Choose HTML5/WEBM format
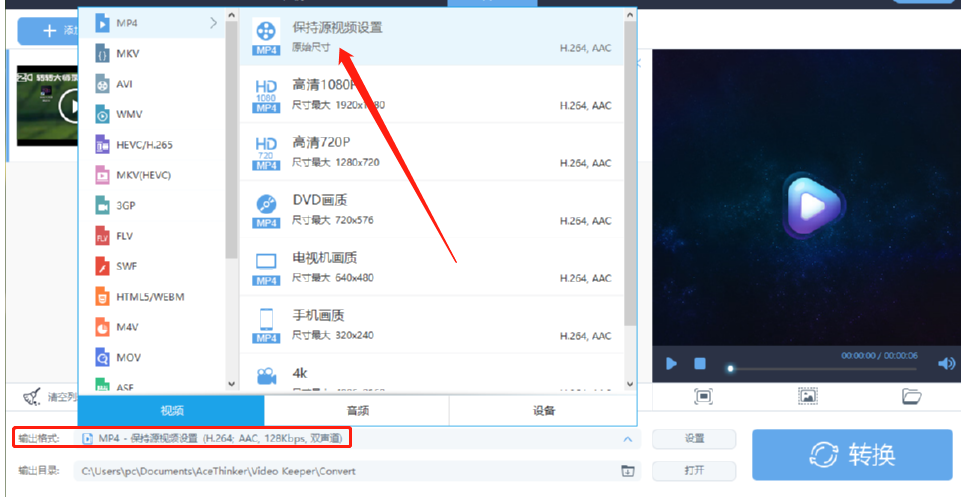Viewport: 961px width, 497px height. [151, 297]
